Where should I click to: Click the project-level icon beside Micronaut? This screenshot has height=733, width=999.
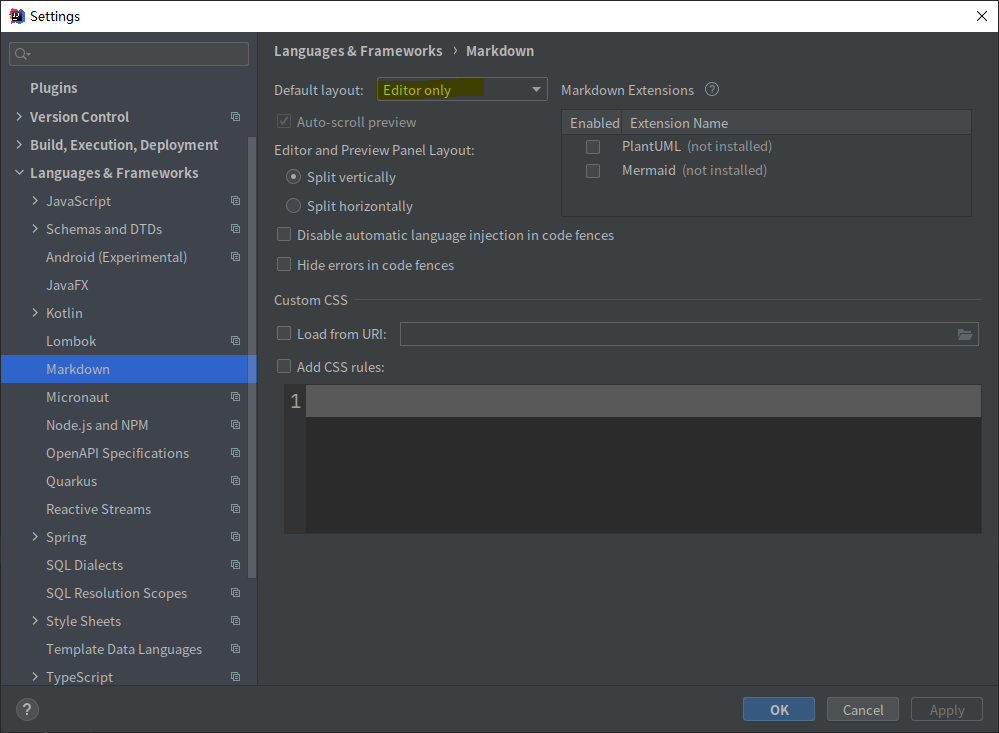[x=235, y=397]
